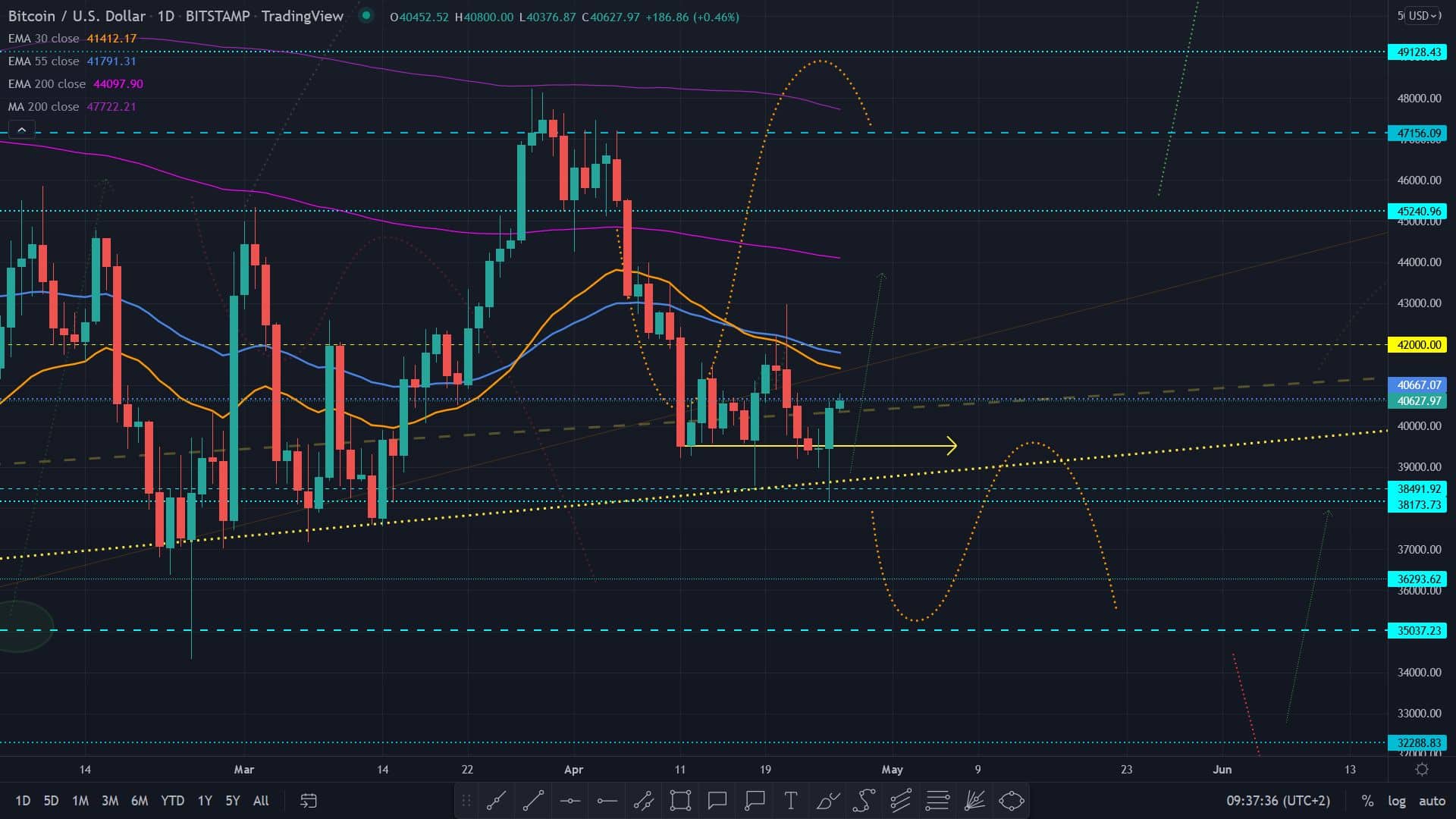Click the Mar date on time axis
Viewport: 1456px width, 819px height.
pyautogui.click(x=244, y=770)
